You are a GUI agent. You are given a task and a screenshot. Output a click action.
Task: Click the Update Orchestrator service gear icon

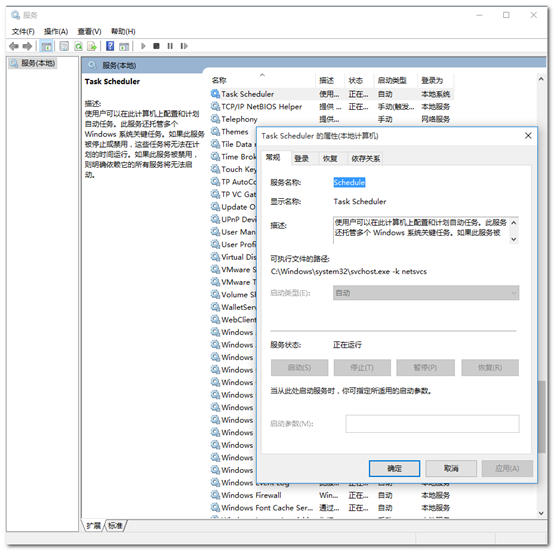tap(215, 207)
